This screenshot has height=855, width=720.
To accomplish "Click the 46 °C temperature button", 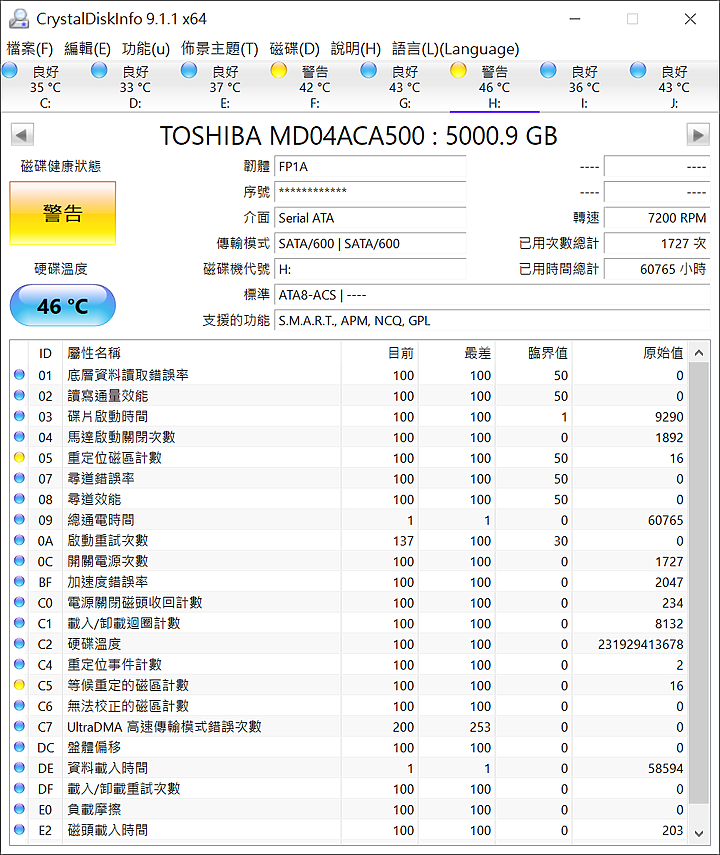I will (x=63, y=305).
